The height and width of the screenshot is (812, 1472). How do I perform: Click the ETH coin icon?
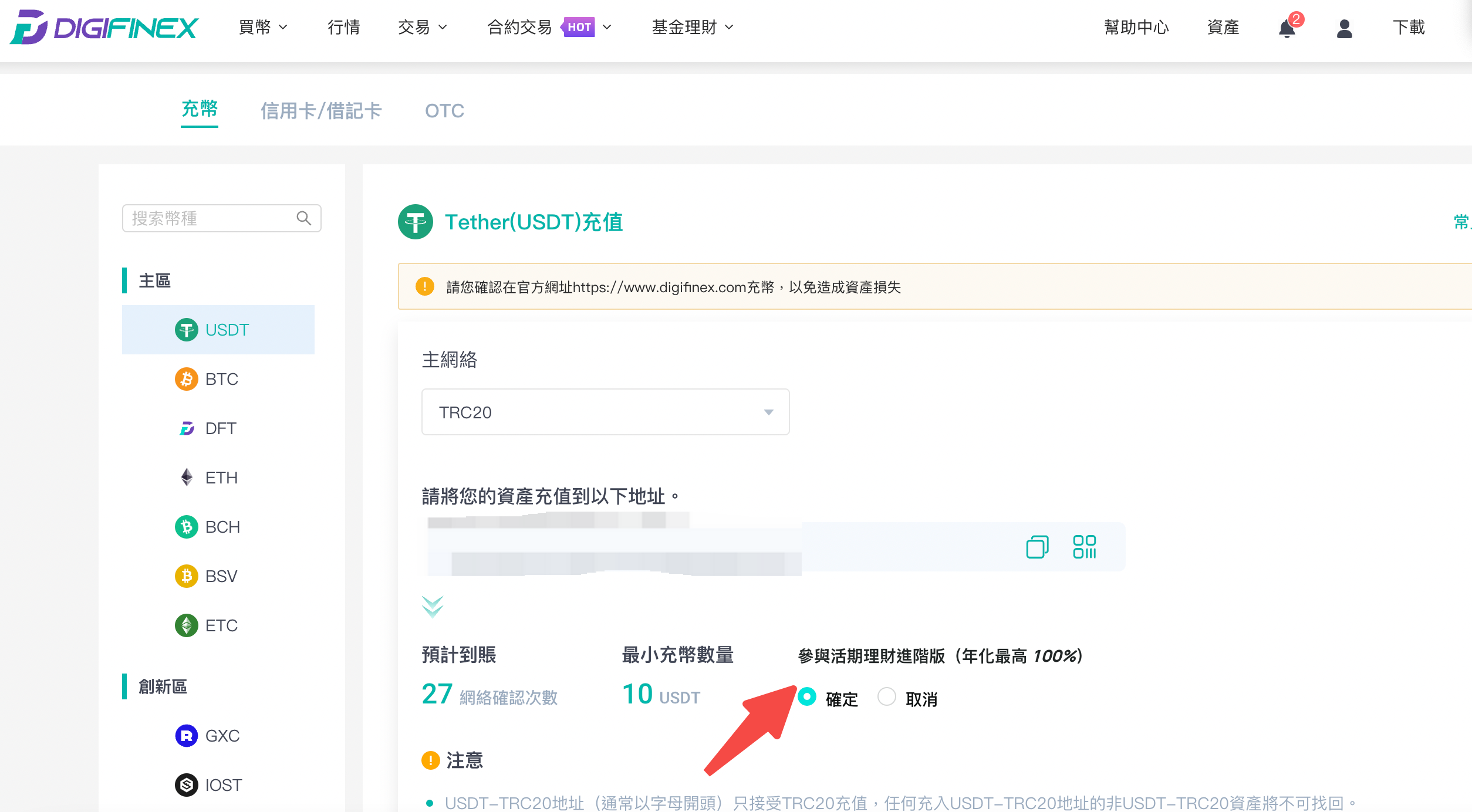click(x=187, y=478)
